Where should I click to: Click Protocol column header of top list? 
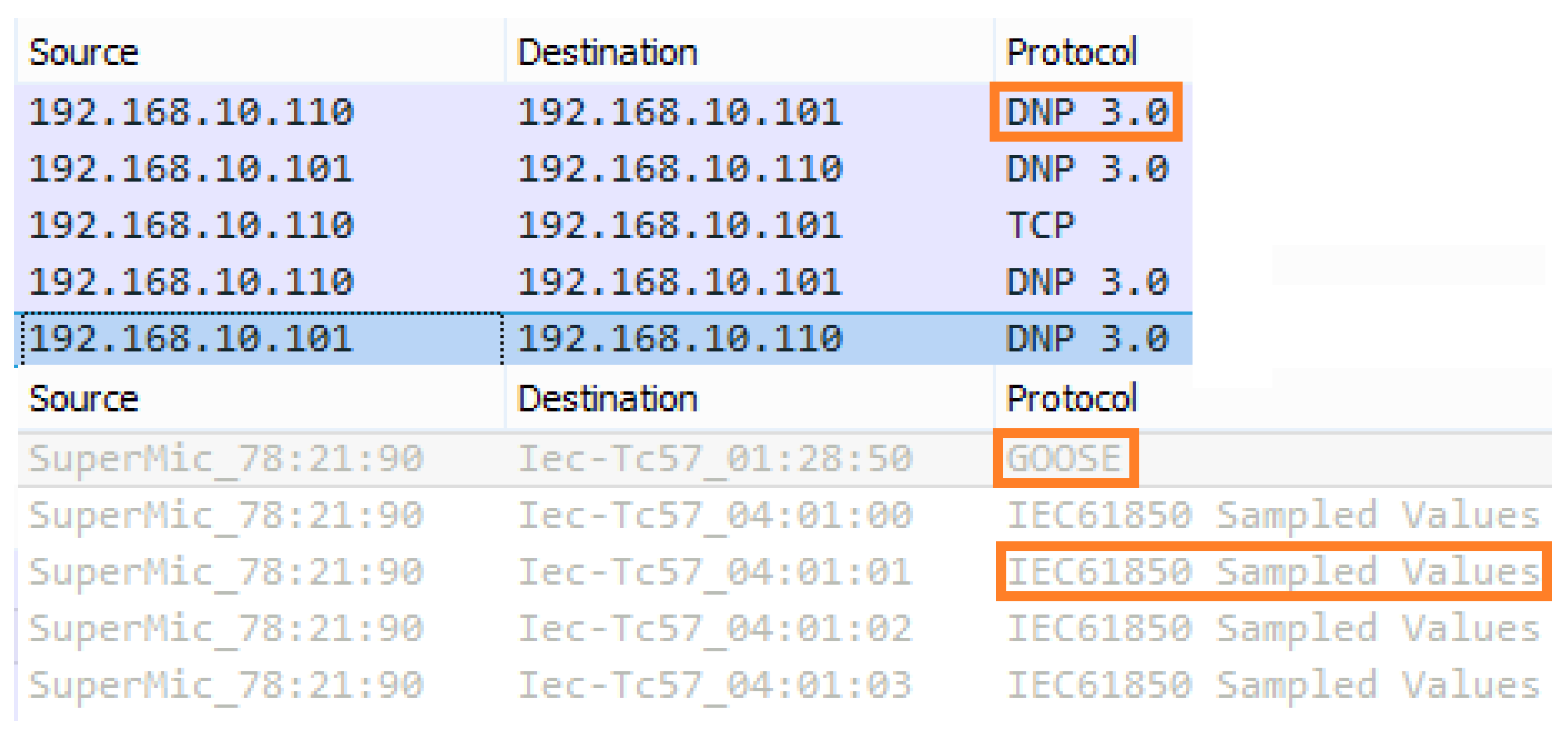coord(1071,52)
